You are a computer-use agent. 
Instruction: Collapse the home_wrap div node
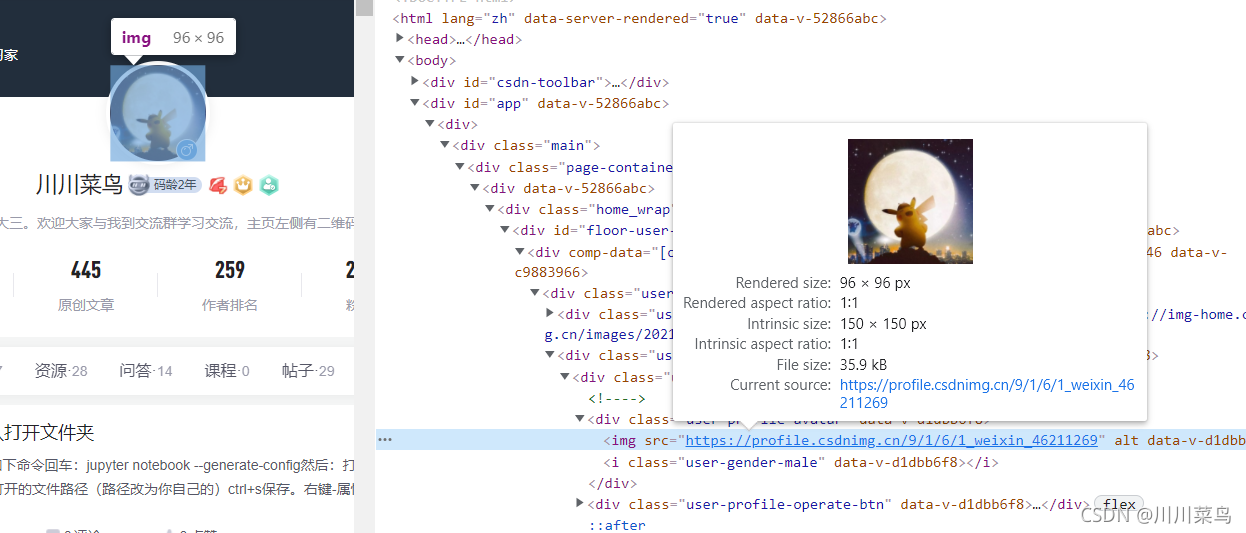point(490,209)
